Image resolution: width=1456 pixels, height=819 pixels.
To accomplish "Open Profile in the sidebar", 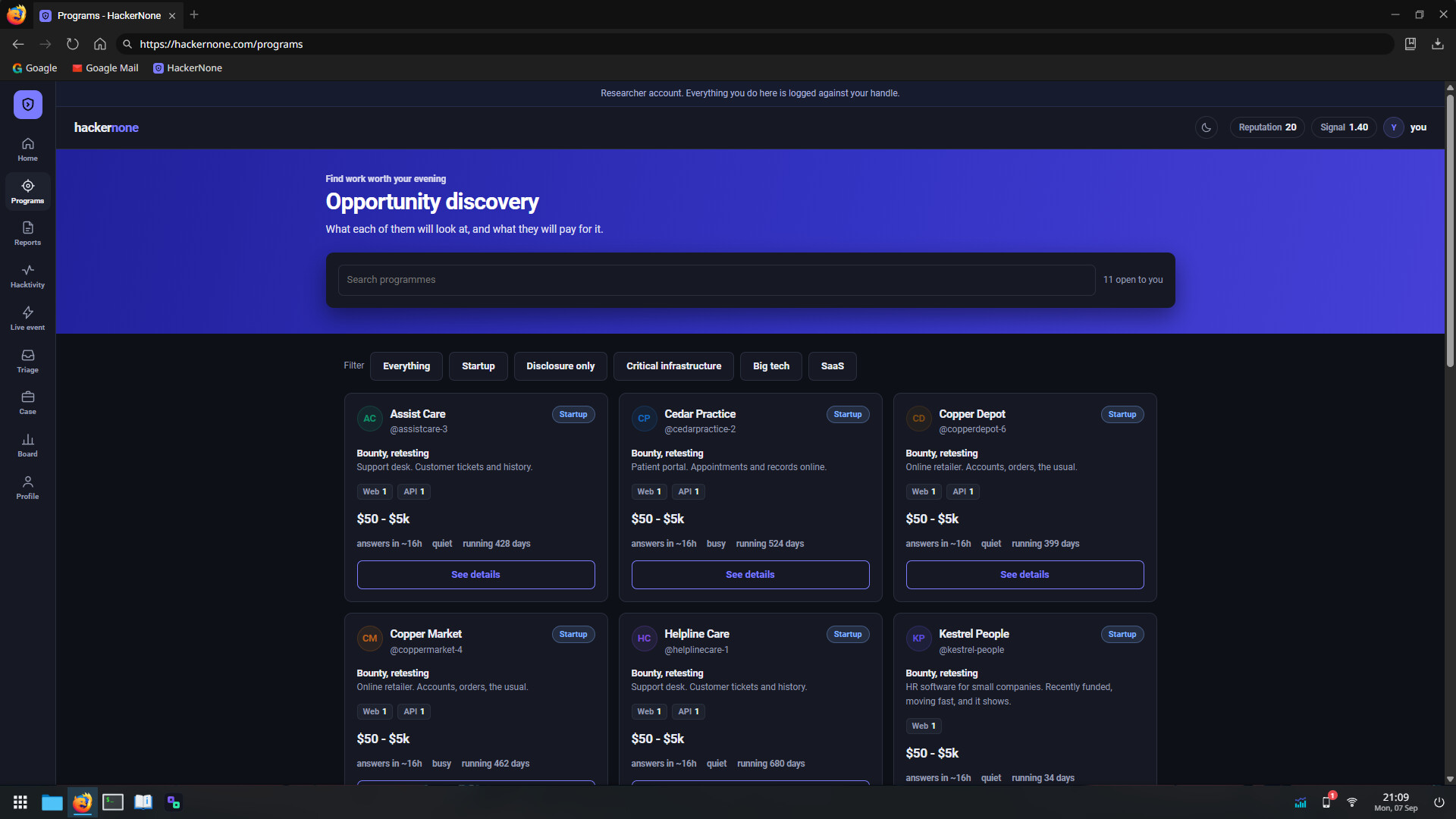I will click(x=27, y=488).
